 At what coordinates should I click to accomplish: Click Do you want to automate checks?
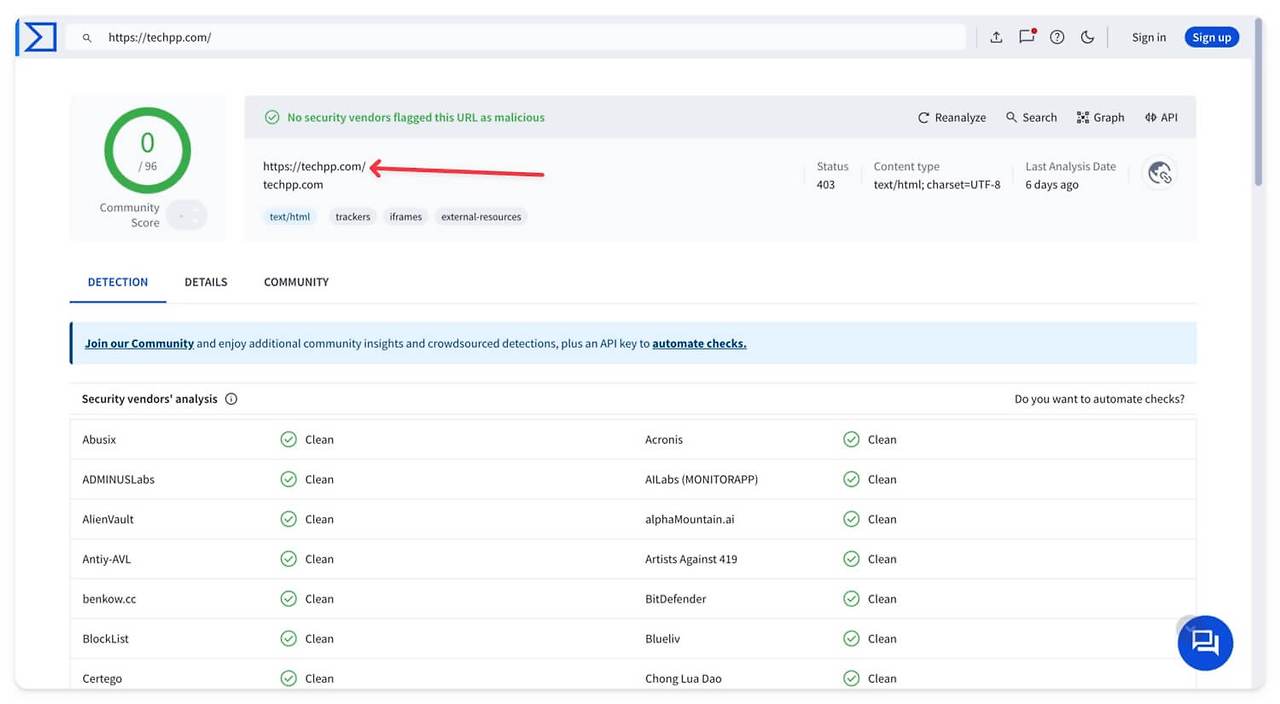tap(1099, 399)
